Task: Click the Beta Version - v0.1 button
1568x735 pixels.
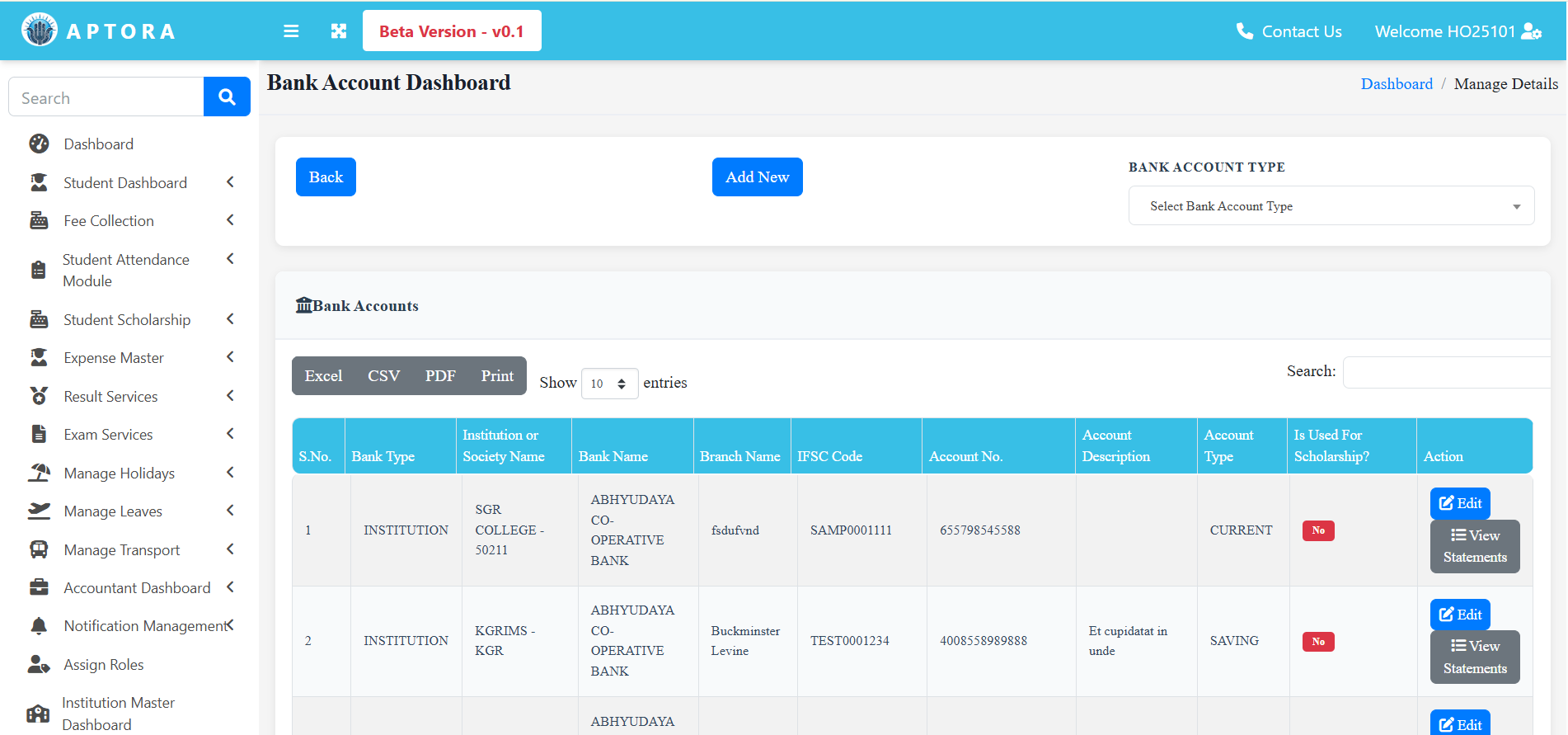Action: click(452, 31)
